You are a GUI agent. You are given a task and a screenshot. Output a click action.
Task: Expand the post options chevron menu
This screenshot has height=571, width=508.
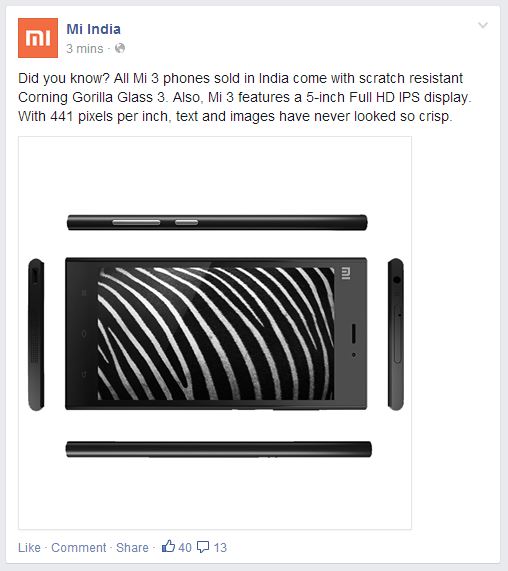[x=483, y=25]
